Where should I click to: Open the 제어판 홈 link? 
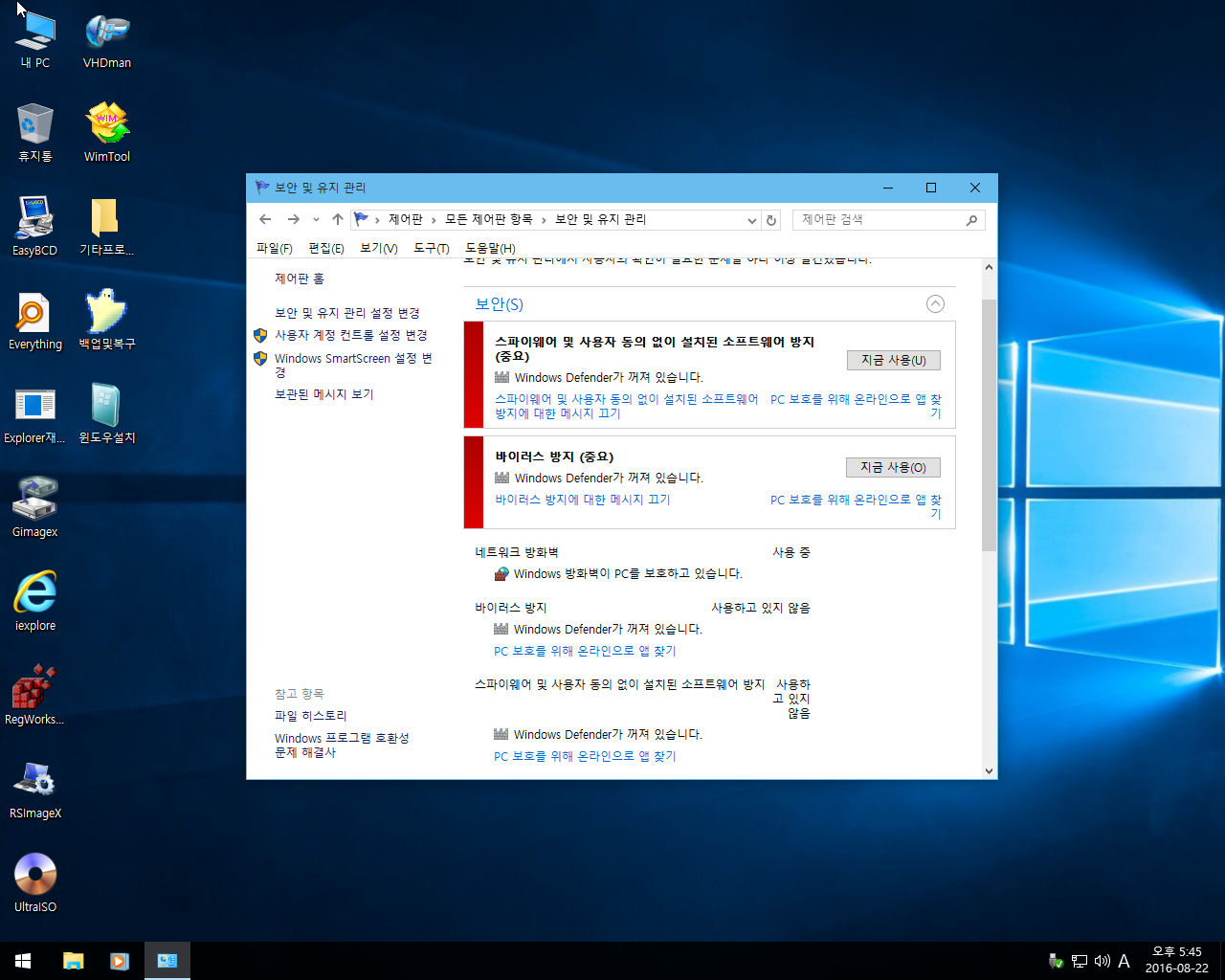[x=300, y=278]
